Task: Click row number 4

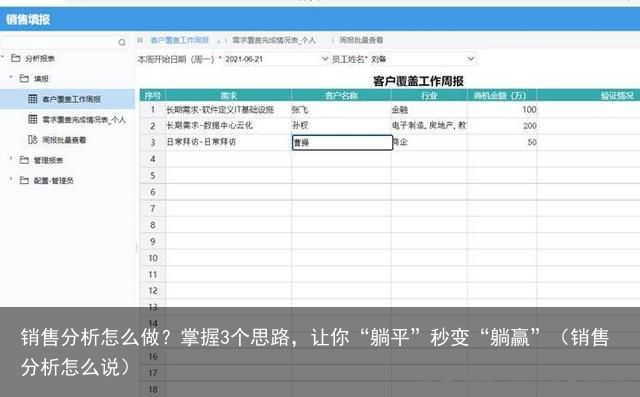Action: [153, 159]
